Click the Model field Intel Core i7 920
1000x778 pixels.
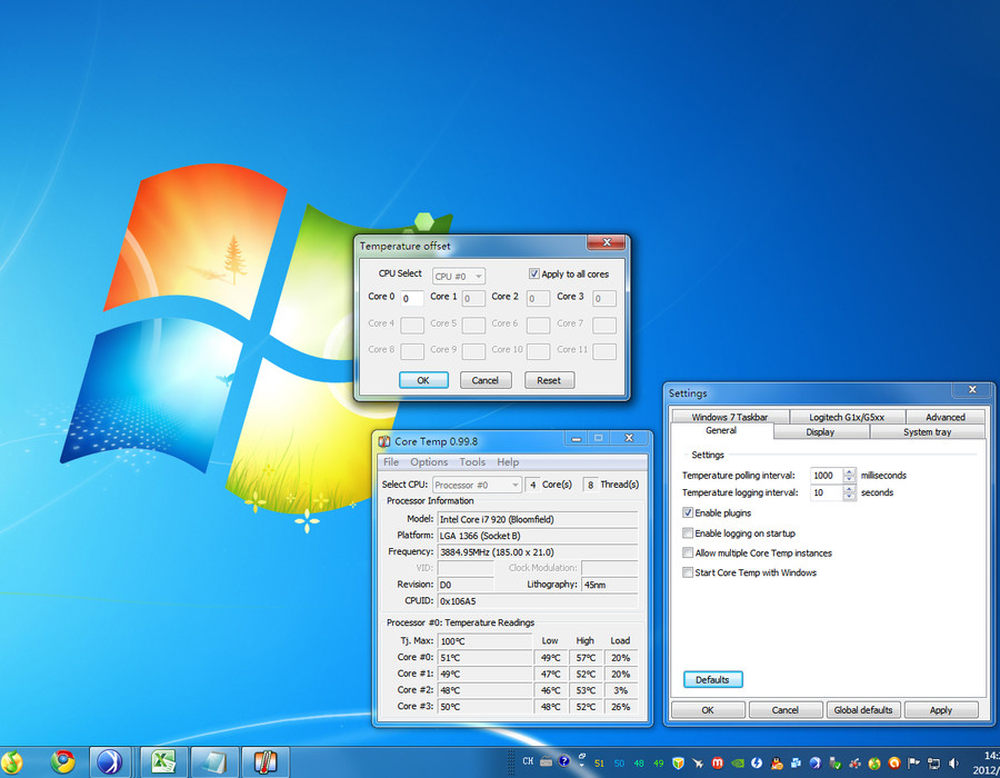(x=538, y=519)
